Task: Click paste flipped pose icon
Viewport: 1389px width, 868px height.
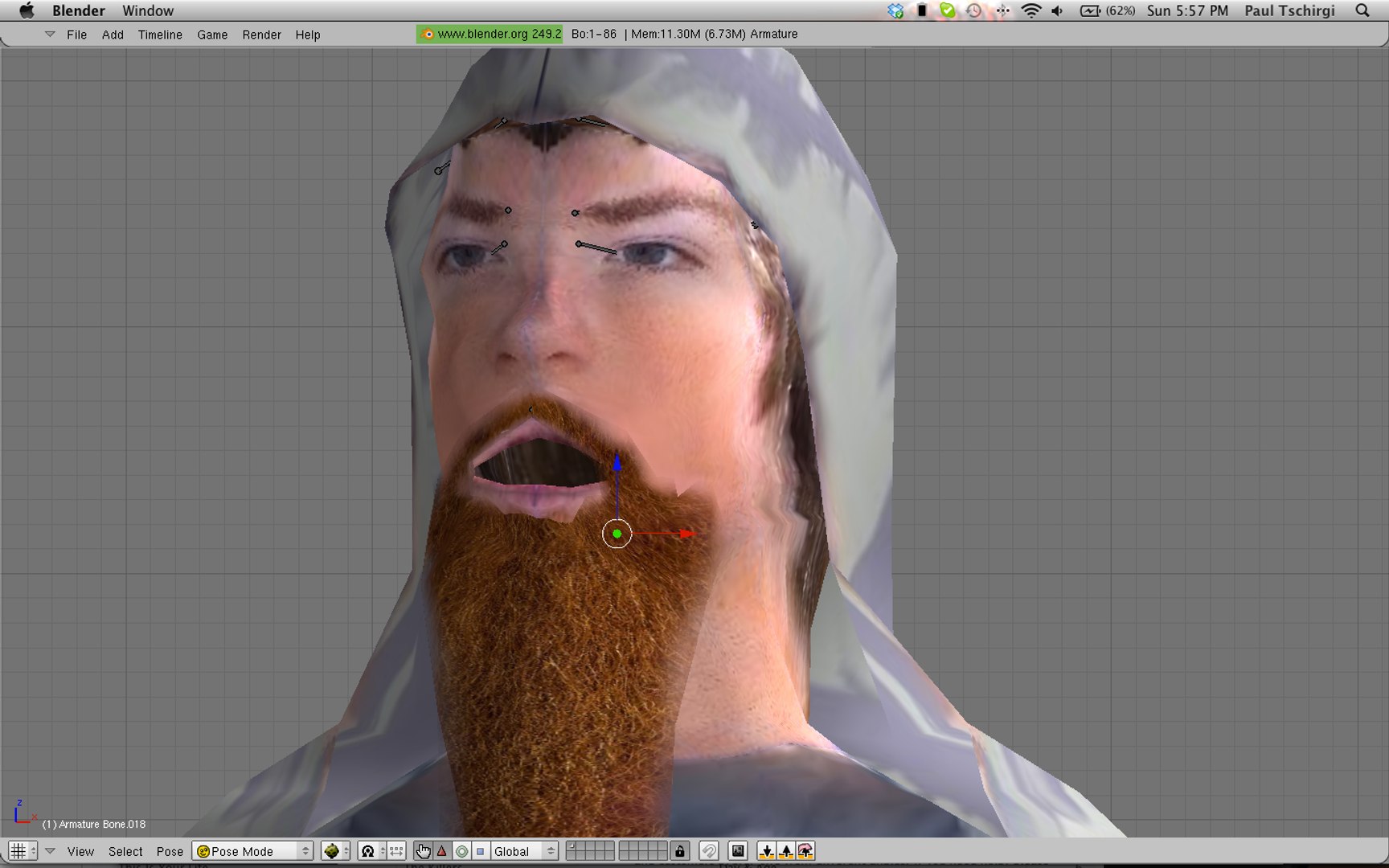Action: click(x=805, y=851)
